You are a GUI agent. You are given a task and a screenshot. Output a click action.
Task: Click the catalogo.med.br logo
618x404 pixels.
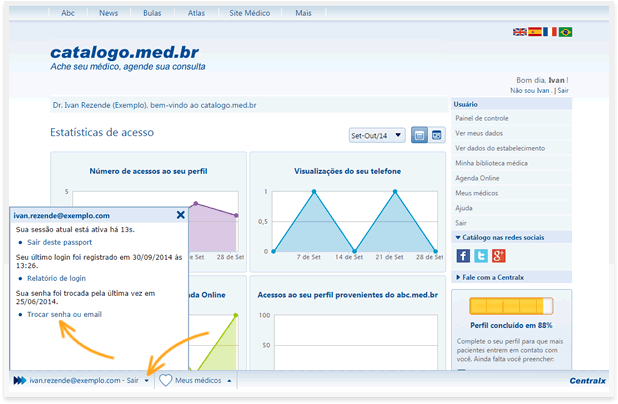(x=125, y=52)
